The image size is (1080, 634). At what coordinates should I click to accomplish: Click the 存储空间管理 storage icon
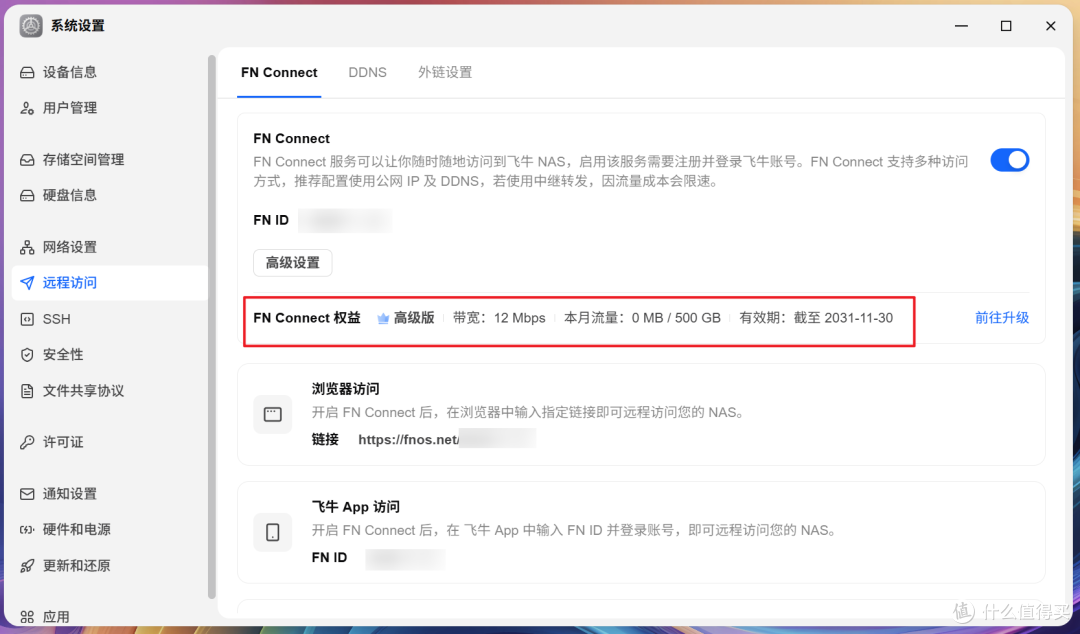tap(27, 160)
